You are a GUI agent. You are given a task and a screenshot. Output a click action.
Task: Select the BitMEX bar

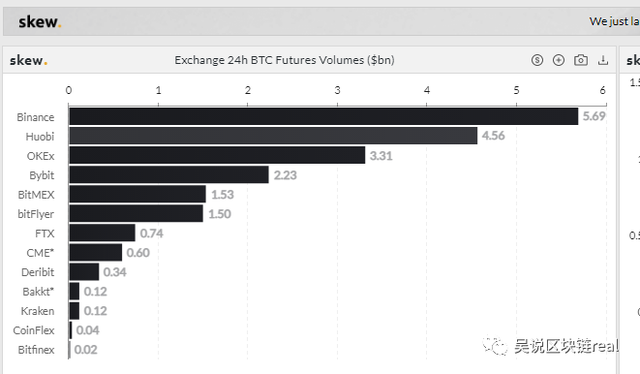(x=138, y=194)
